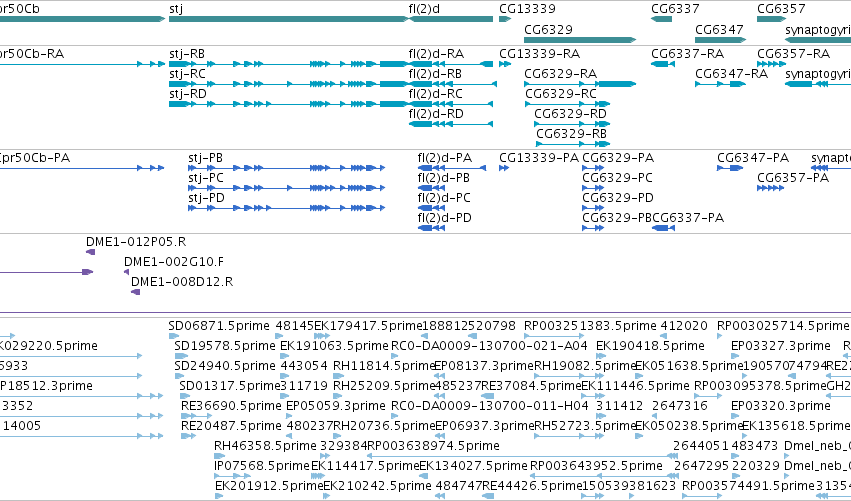Viewport: 851px width, 501px height.
Task: Select the EP03327.3prime EST label
Action: tap(780, 346)
